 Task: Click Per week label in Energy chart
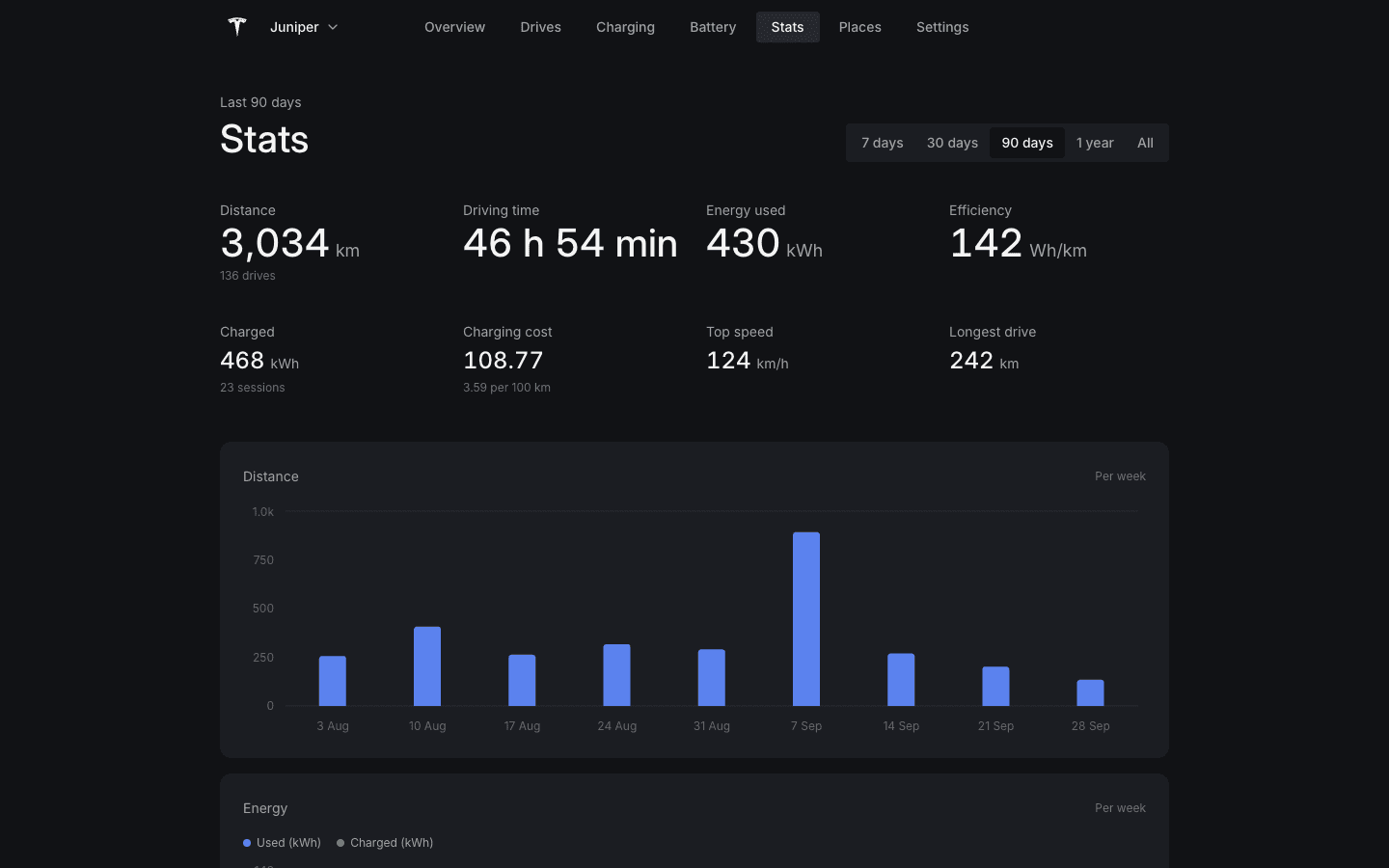tap(1120, 808)
